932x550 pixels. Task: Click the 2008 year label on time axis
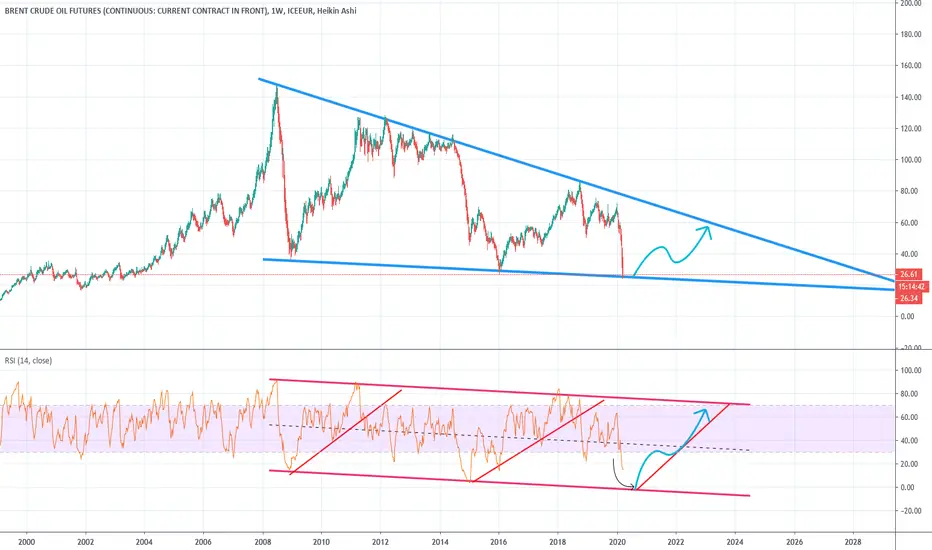click(x=263, y=542)
